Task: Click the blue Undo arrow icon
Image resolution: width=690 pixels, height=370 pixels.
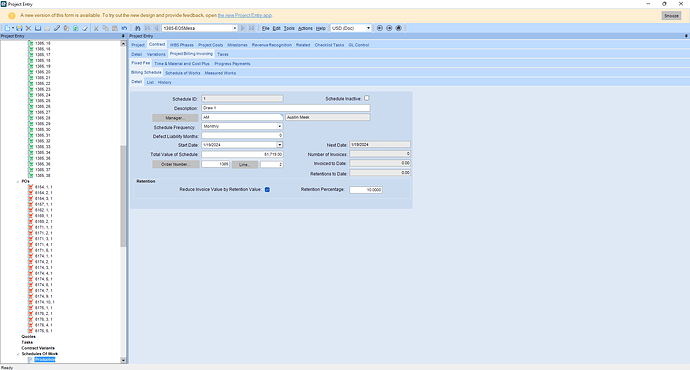Action: click(125, 28)
